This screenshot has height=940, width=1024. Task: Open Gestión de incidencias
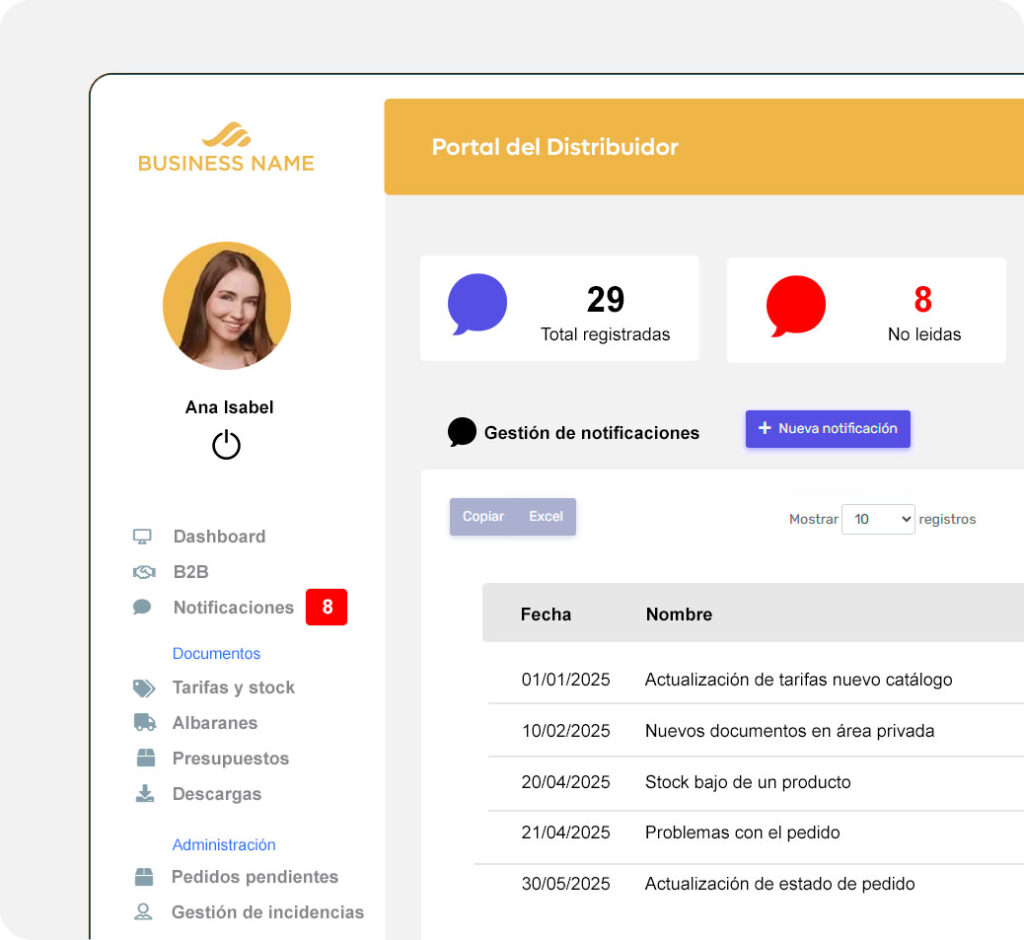[x=268, y=912]
